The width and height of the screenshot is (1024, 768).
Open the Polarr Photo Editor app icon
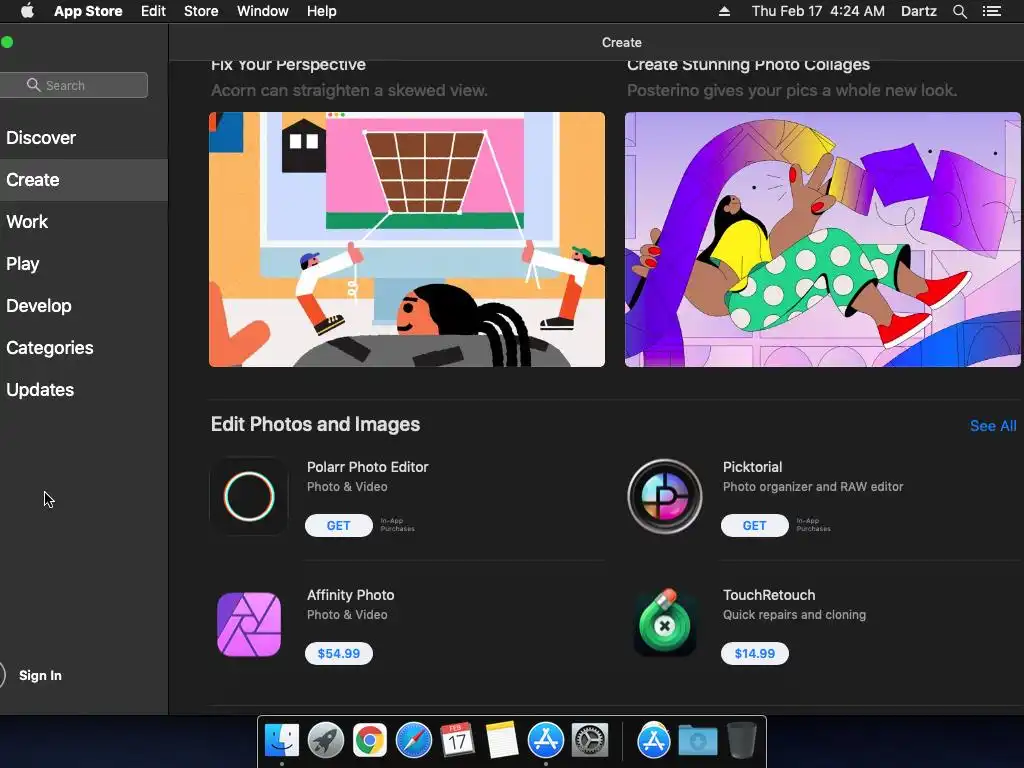249,496
